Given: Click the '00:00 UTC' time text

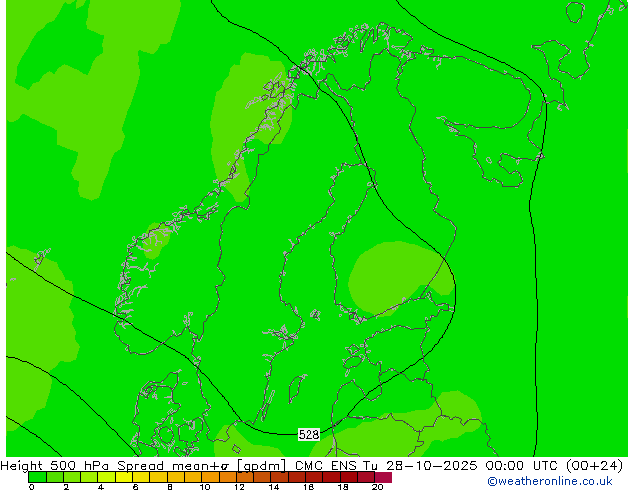Looking at the screenshot, I should (x=522, y=465).
